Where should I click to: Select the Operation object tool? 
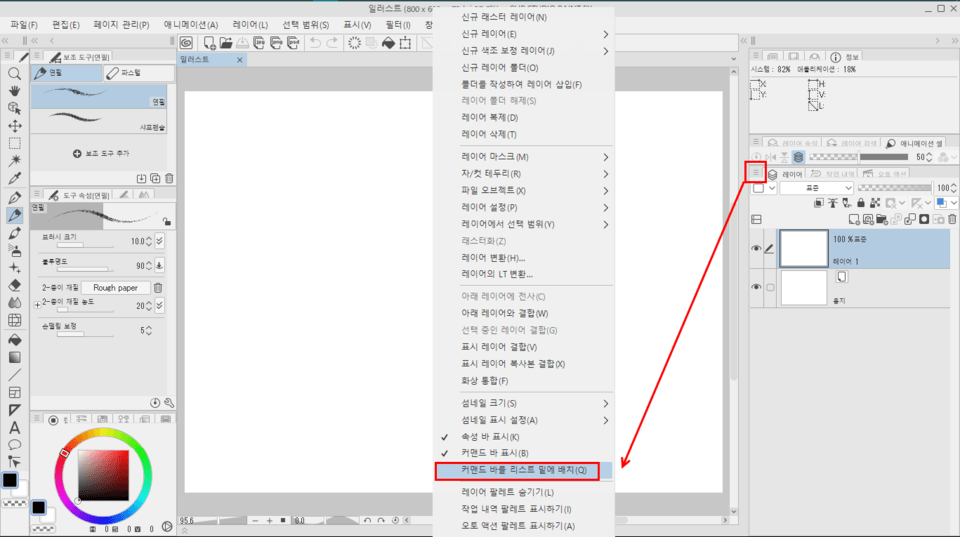point(15,108)
